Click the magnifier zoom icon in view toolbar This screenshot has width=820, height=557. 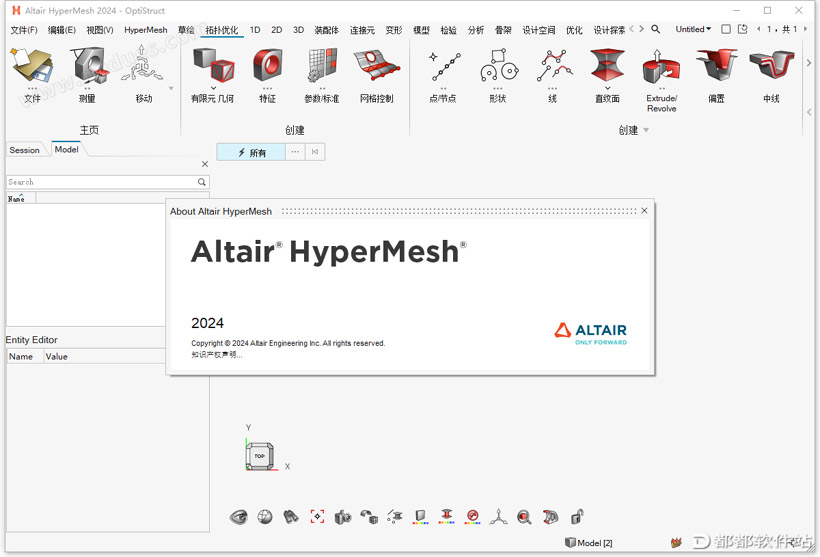click(524, 517)
